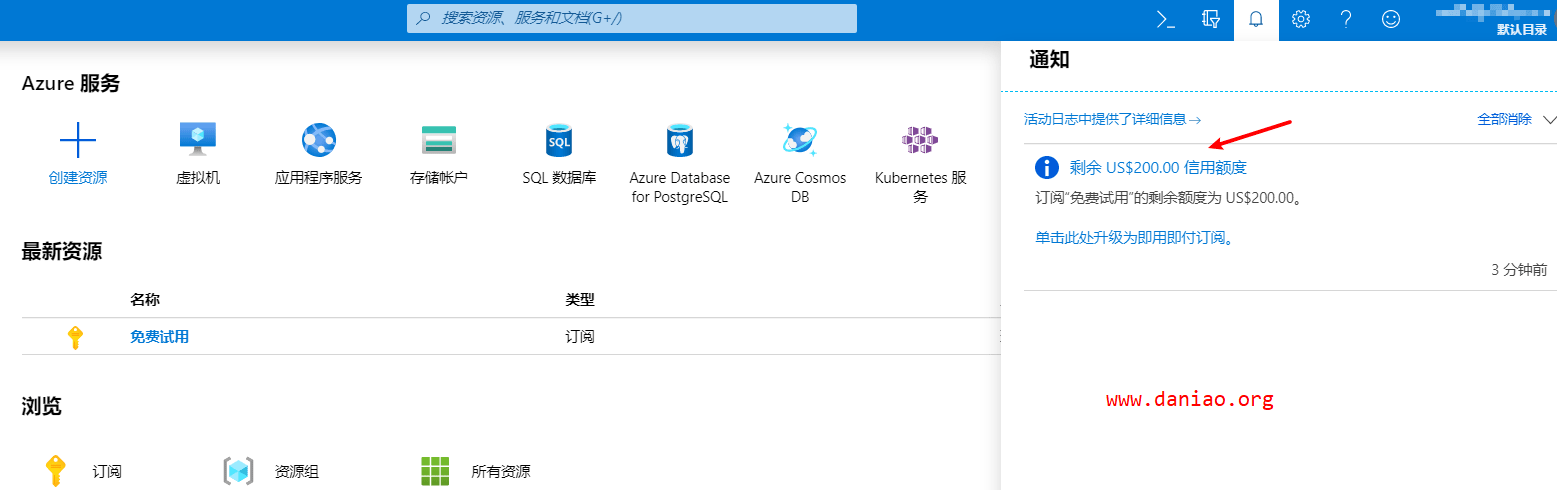Open the Kubernetes service icon
Viewport: 1557px width, 490px height.
(920, 141)
